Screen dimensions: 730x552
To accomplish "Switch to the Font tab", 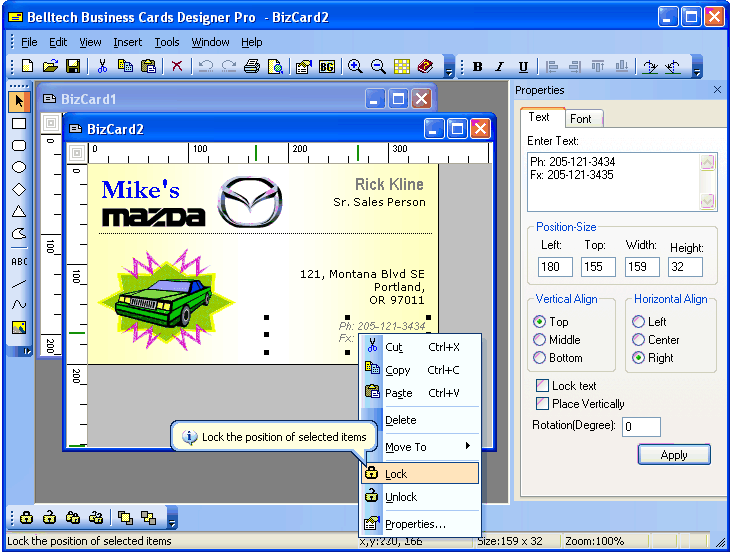I will (580, 119).
